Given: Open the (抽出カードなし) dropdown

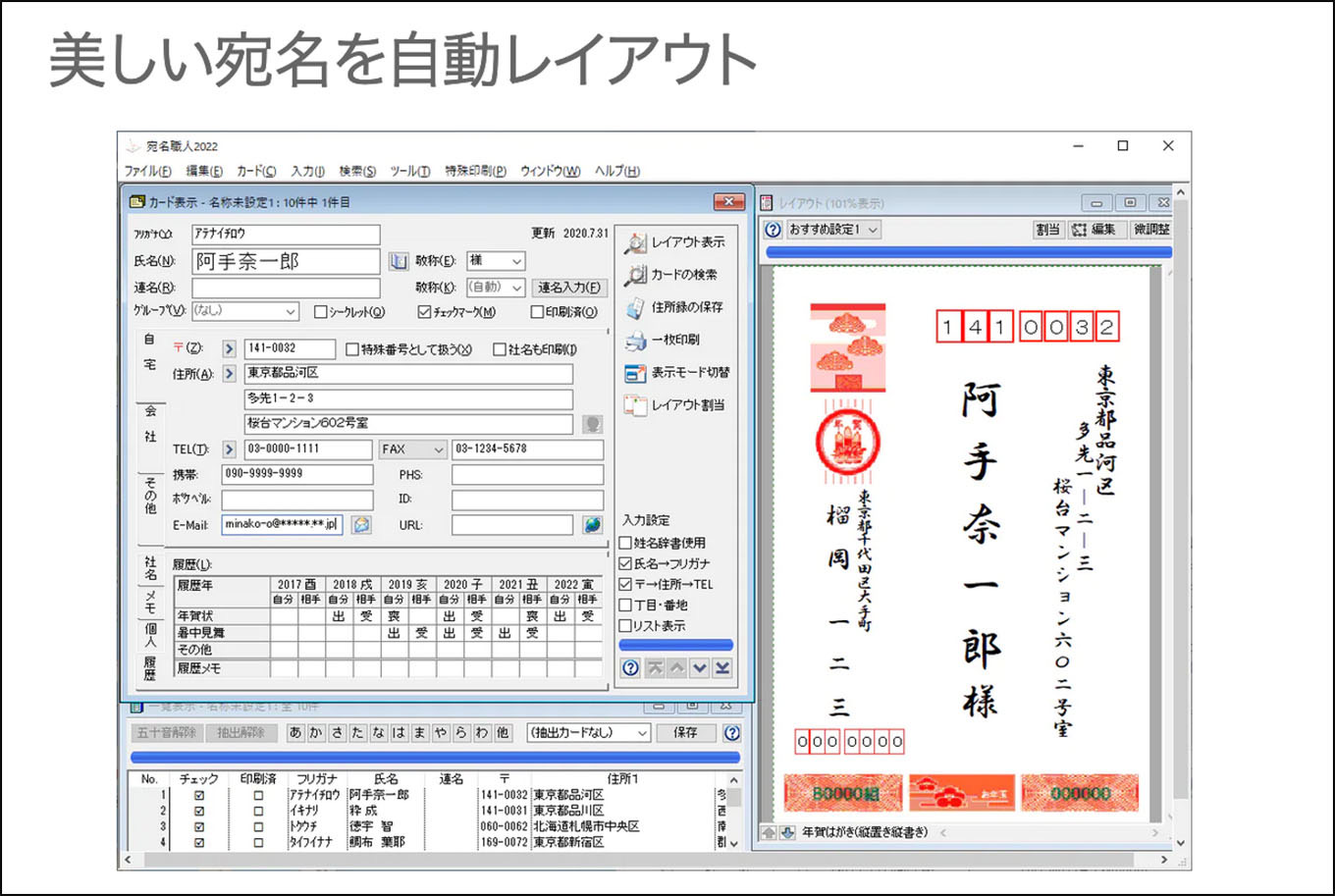Looking at the screenshot, I should [x=589, y=733].
